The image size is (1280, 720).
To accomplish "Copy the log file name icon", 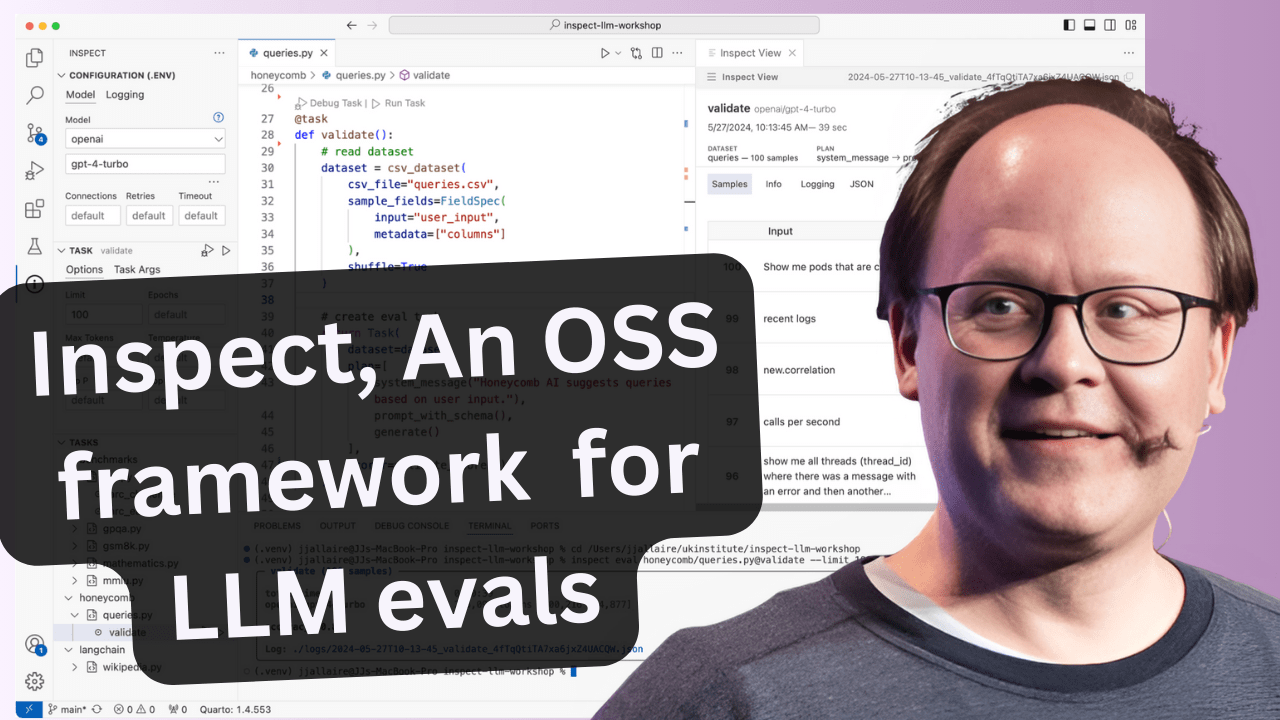I will pos(1129,77).
